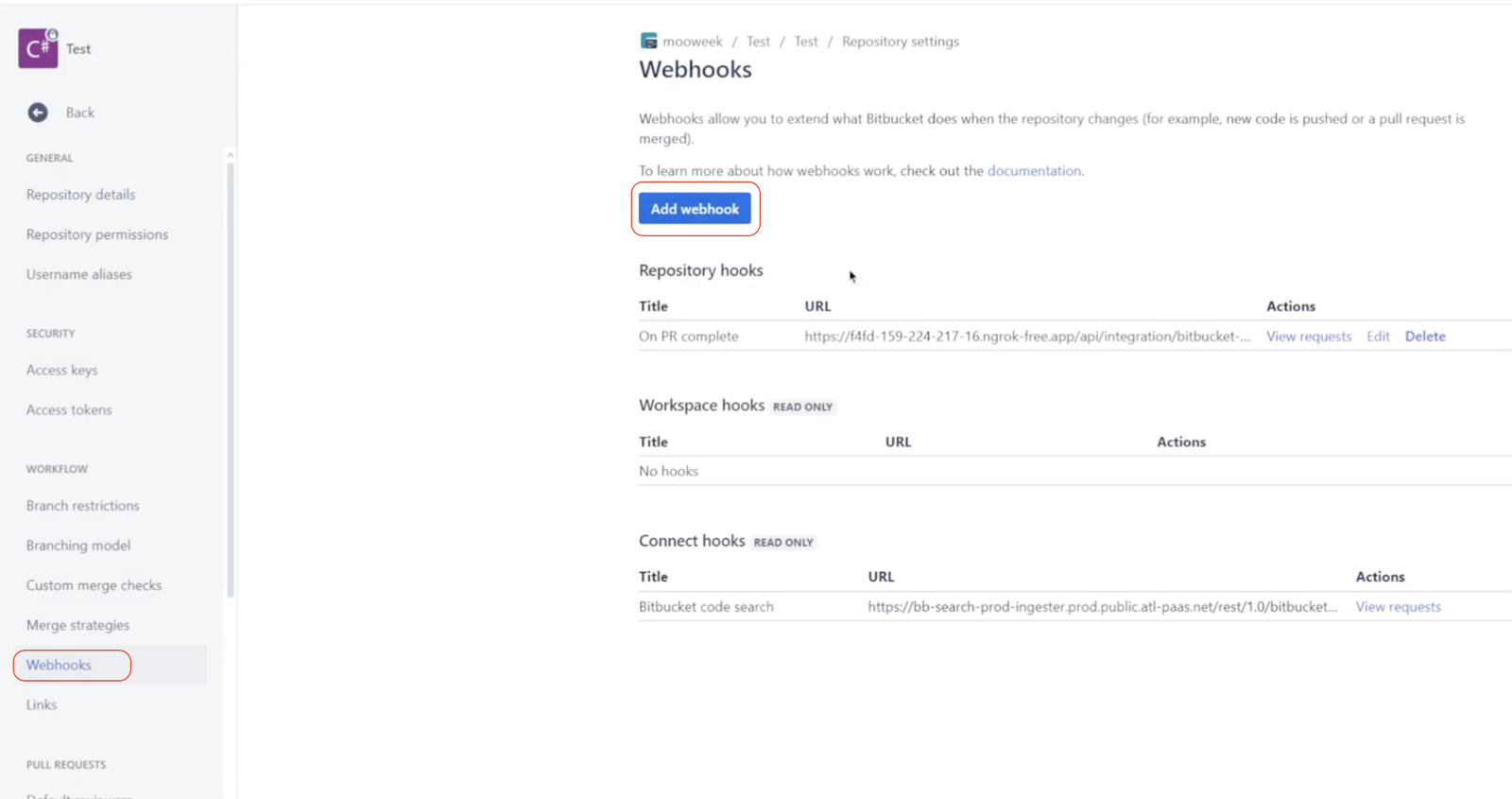The width and height of the screenshot is (1512, 799).
Task: Navigate to Branch restrictions
Action: click(x=82, y=506)
